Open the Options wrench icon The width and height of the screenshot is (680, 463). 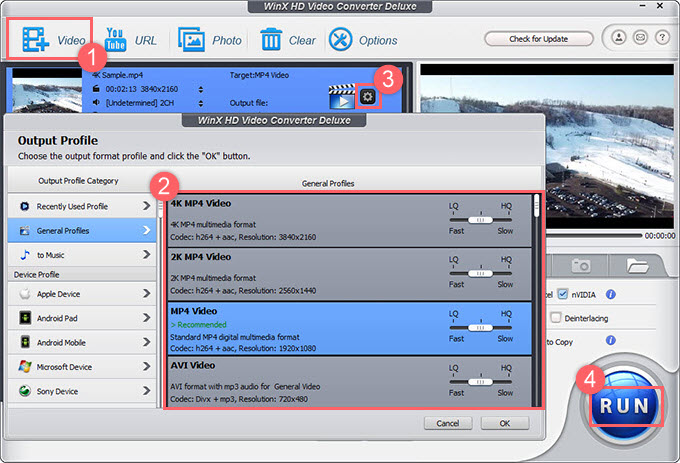coord(340,39)
